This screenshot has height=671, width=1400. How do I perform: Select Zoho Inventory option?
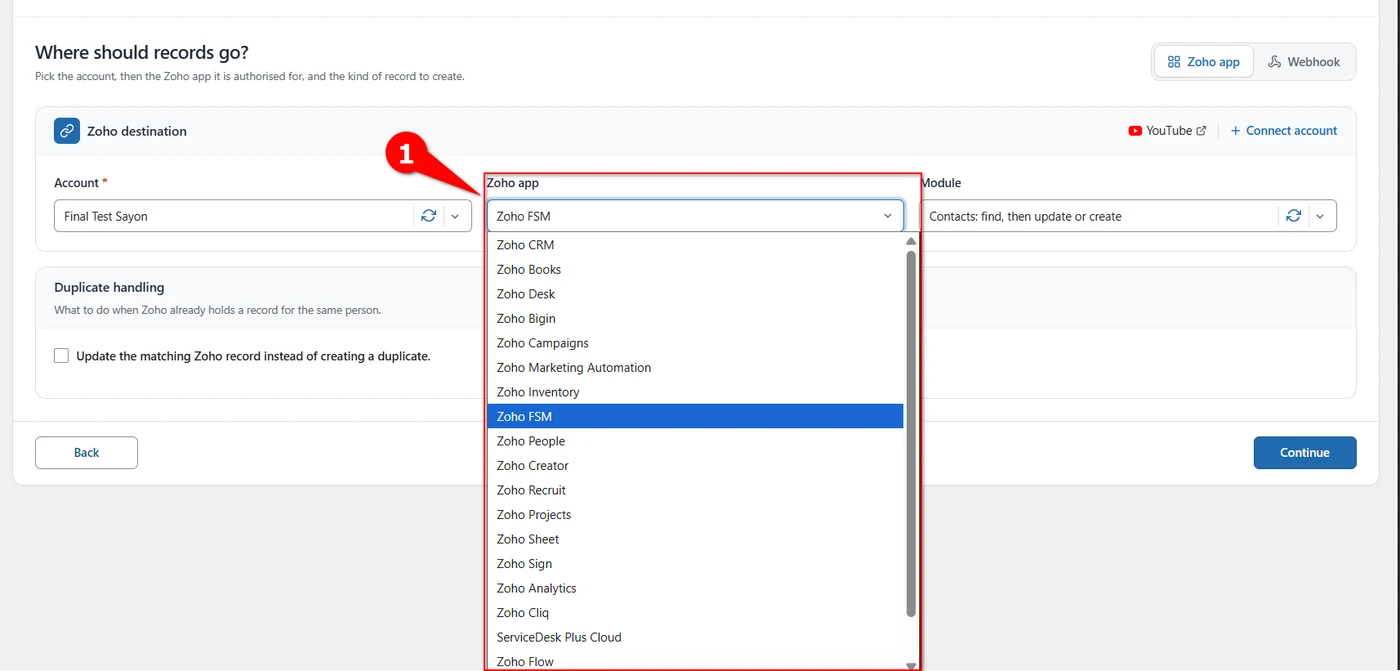coord(695,392)
